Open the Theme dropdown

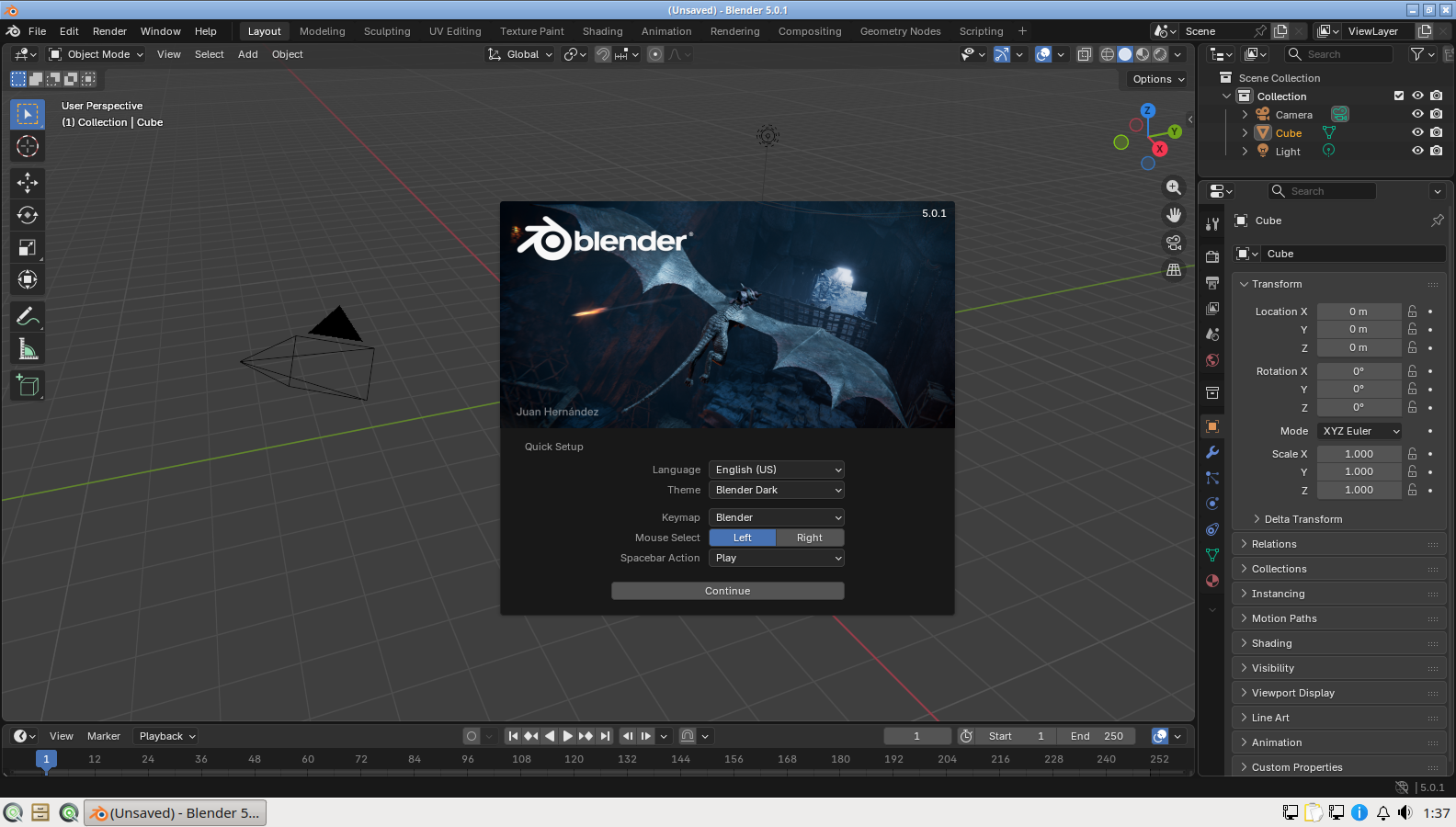coord(776,490)
